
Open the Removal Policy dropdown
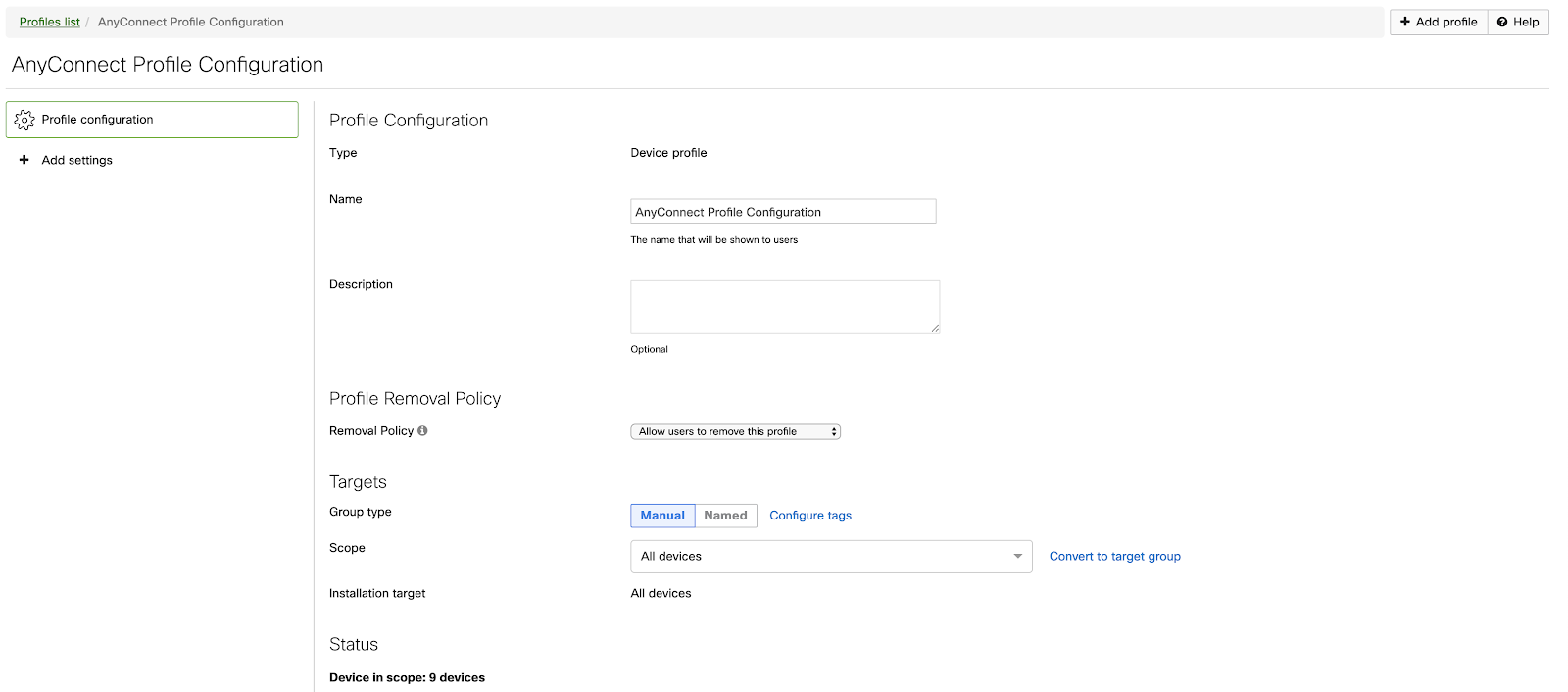[x=735, y=431]
